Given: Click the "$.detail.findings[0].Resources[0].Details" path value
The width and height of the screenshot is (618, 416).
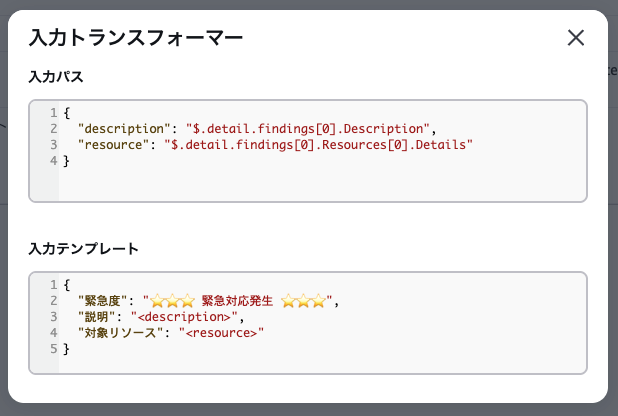Looking at the screenshot, I should tap(320, 145).
